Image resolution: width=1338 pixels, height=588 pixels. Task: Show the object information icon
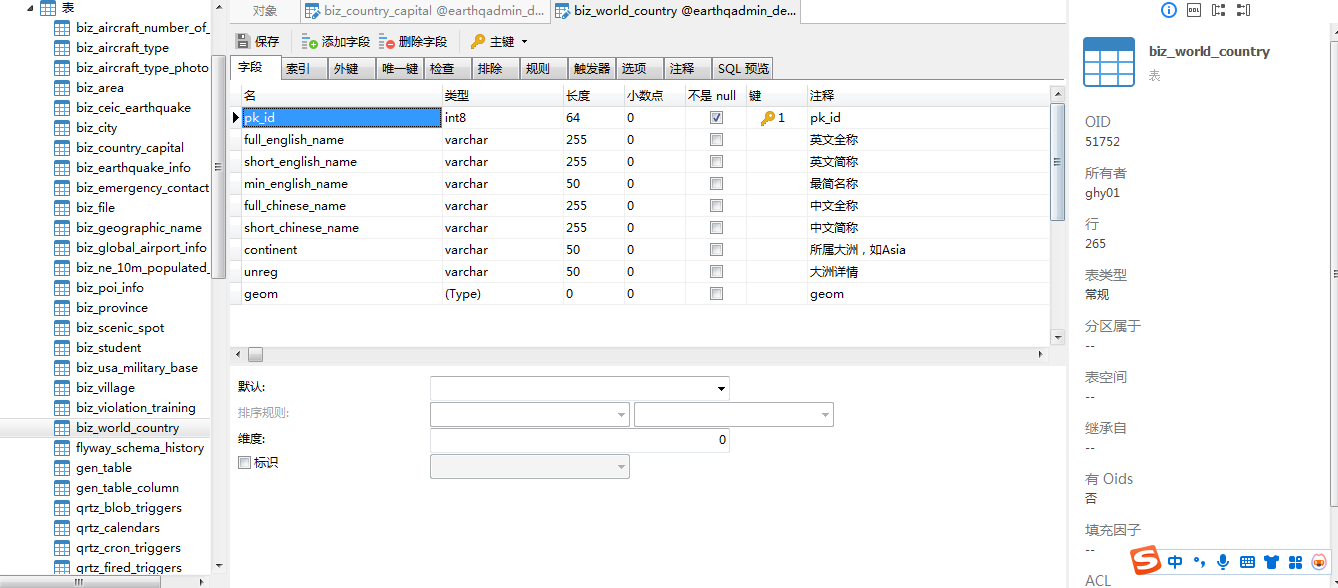1168,10
